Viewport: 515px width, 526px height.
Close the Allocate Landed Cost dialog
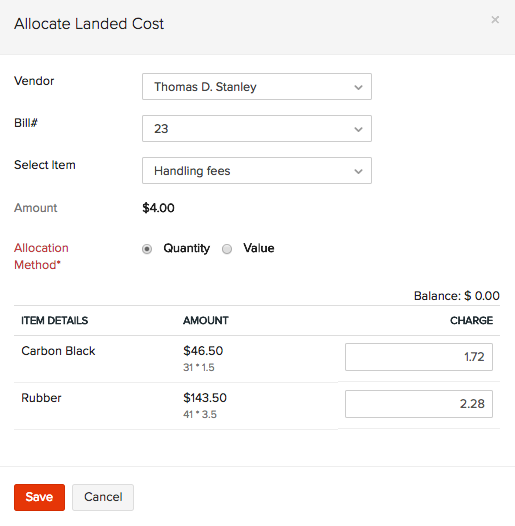pyautogui.click(x=495, y=20)
